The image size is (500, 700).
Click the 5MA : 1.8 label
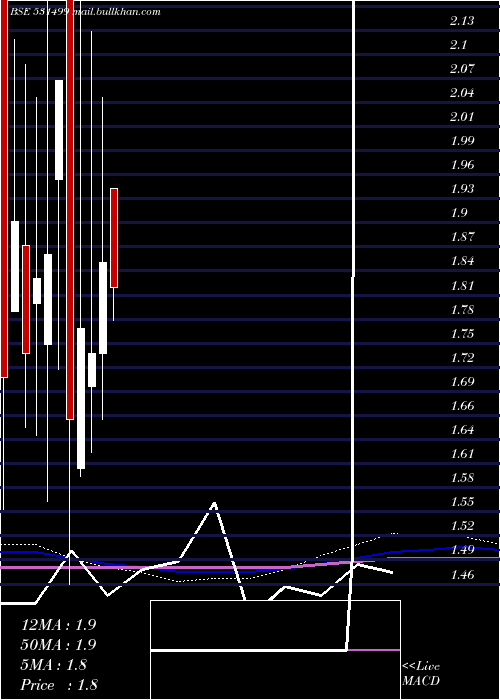pos(54,665)
